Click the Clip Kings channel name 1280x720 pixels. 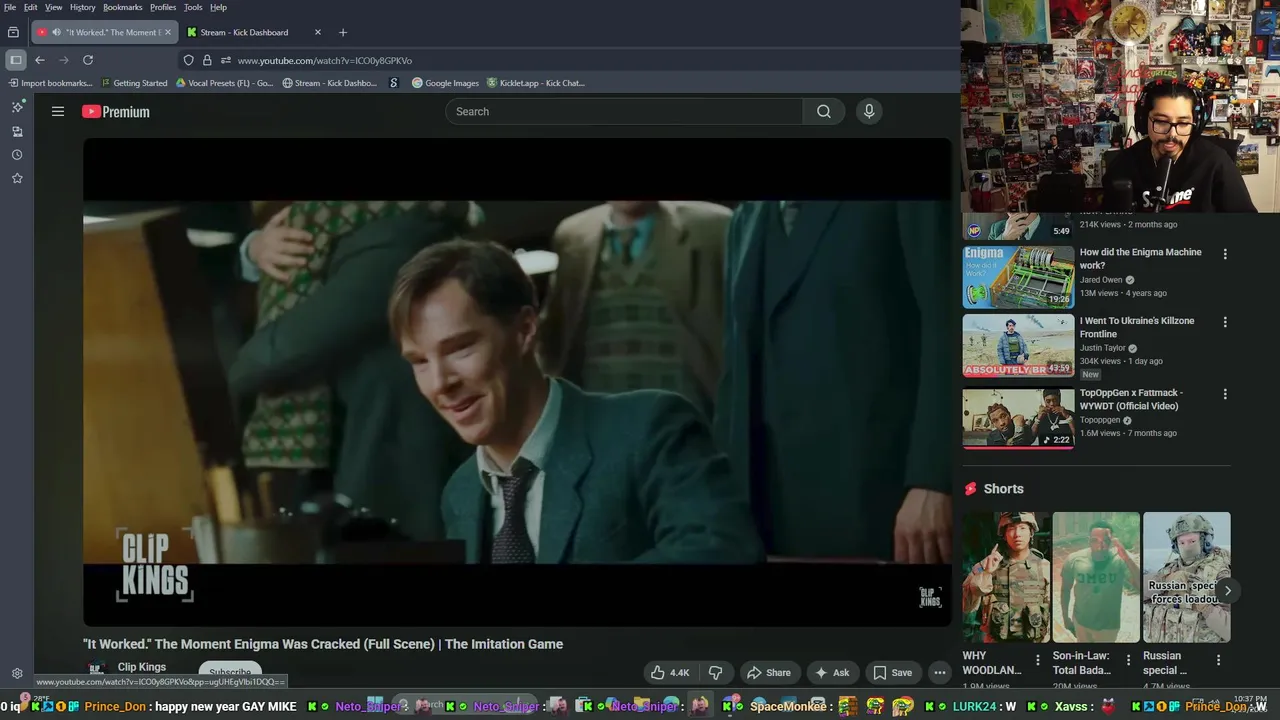click(x=142, y=667)
